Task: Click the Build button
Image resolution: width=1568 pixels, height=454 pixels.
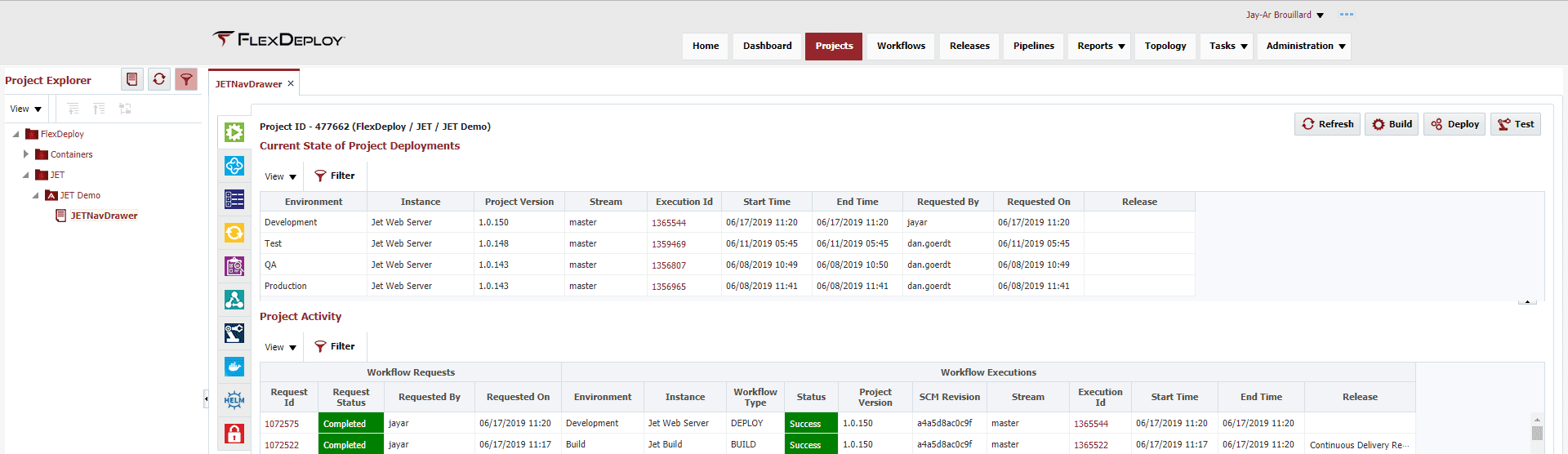Action: click(1392, 124)
